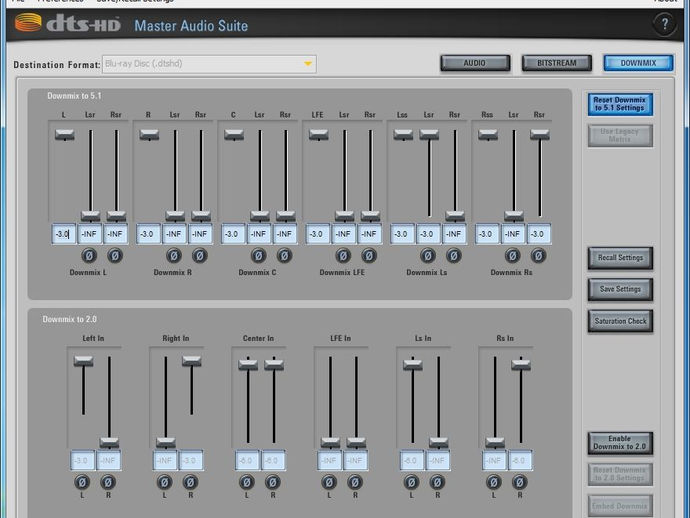
Task: Grab the Center In left-output fader
Action: 248,364
